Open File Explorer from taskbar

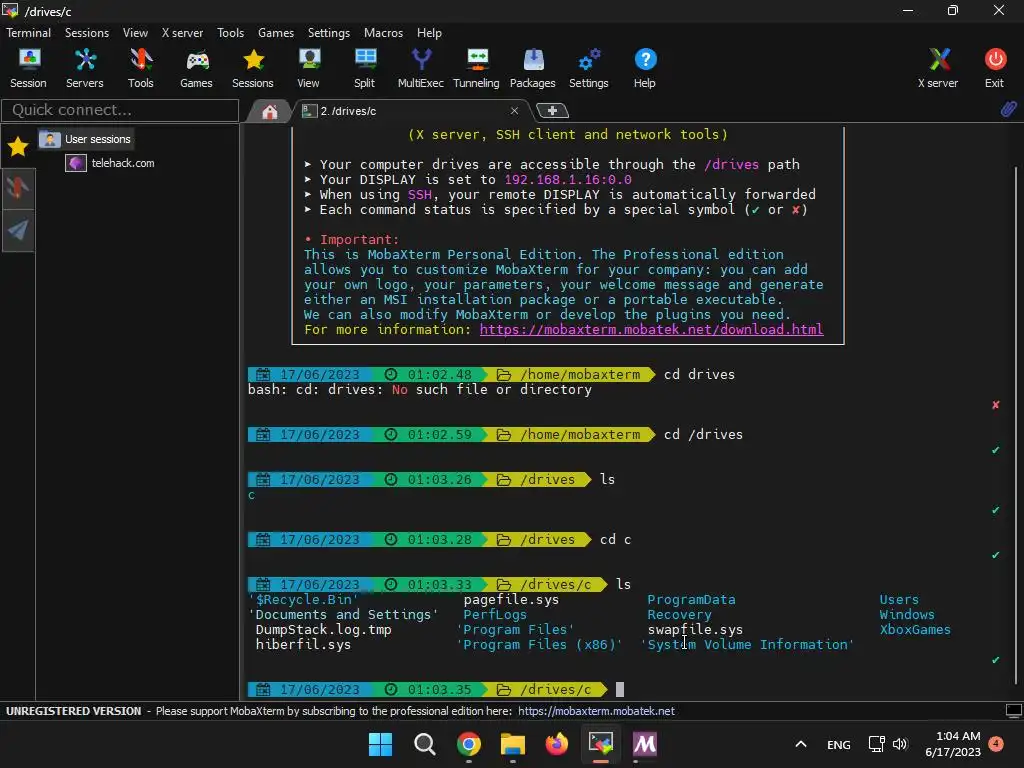coord(513,744)
